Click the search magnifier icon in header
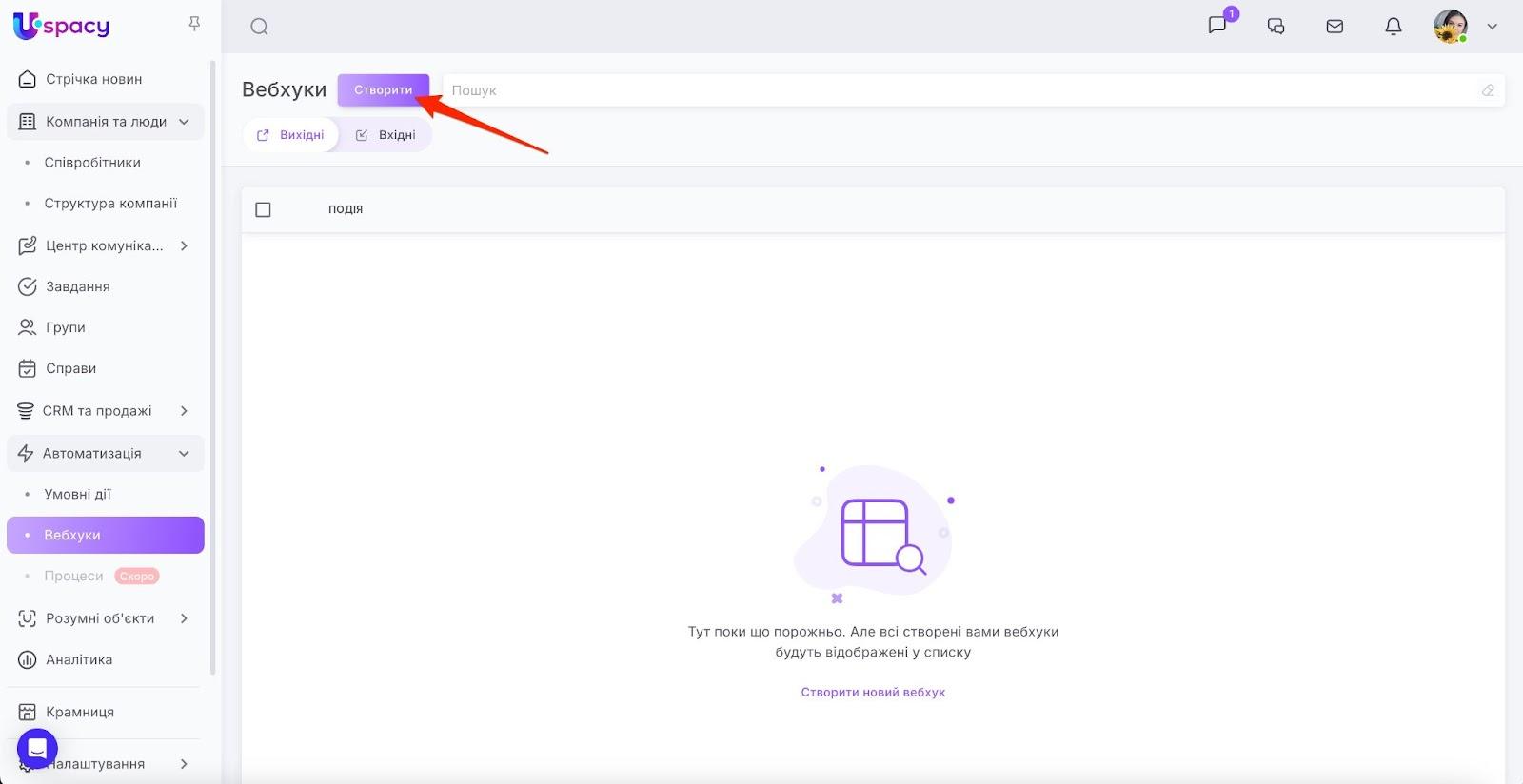 pos(259,27)
